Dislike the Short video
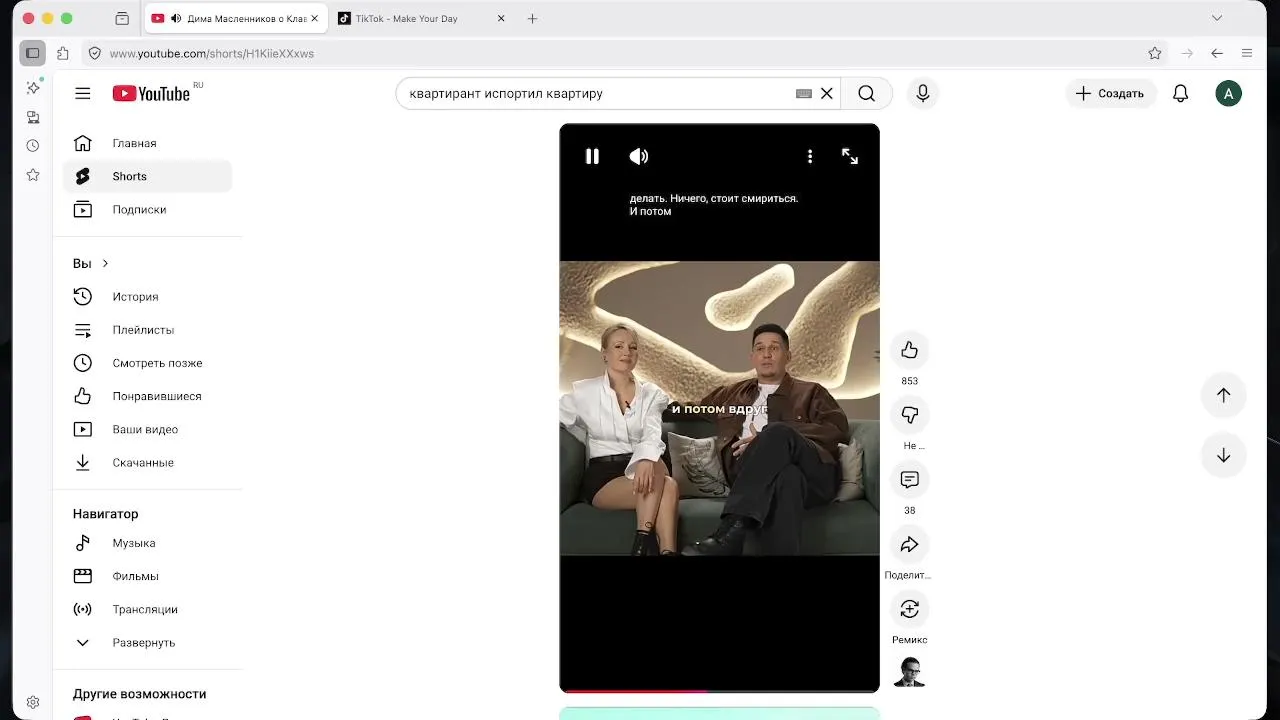Viewport: 1280px width, 720px height. (x=909, y=415)
